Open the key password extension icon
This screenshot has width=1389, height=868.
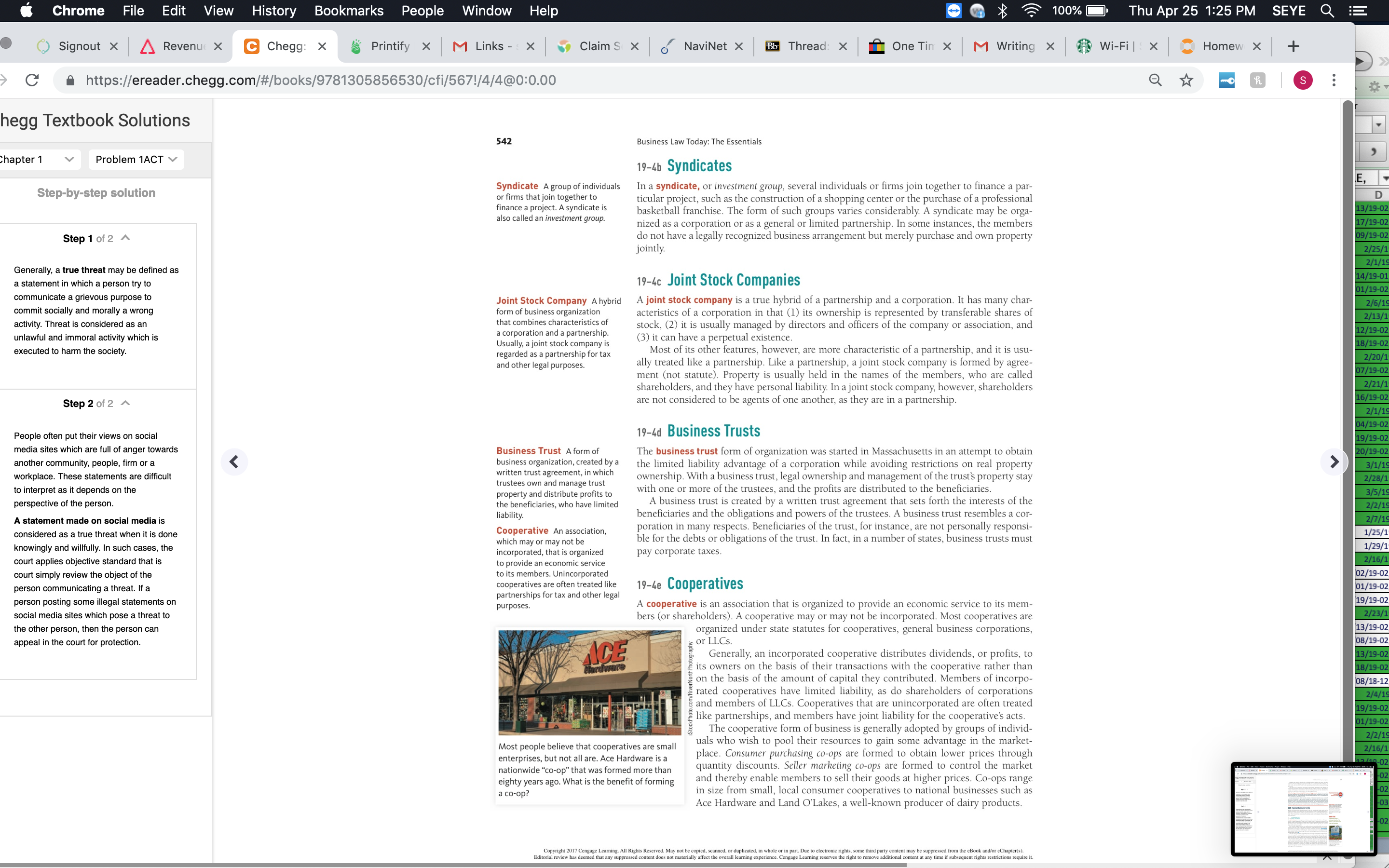click(1226, 80)
